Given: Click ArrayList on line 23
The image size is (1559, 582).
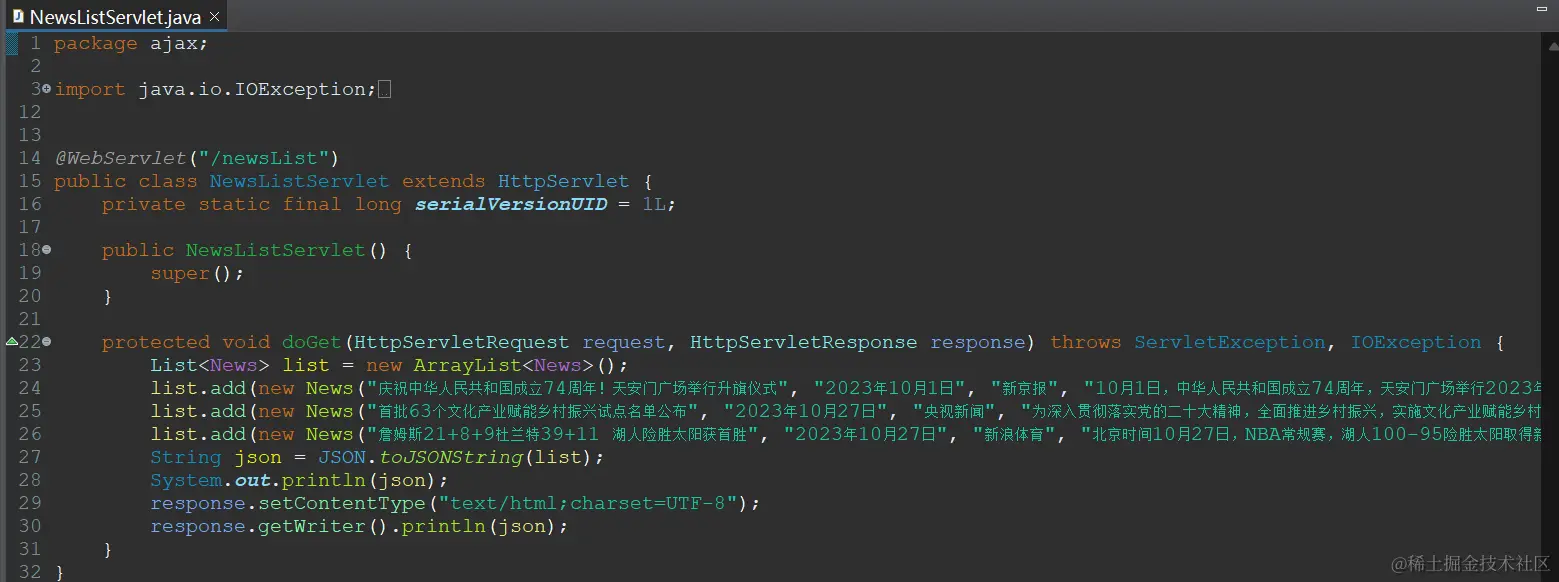Looking at the screenshot, I should 468,365.
